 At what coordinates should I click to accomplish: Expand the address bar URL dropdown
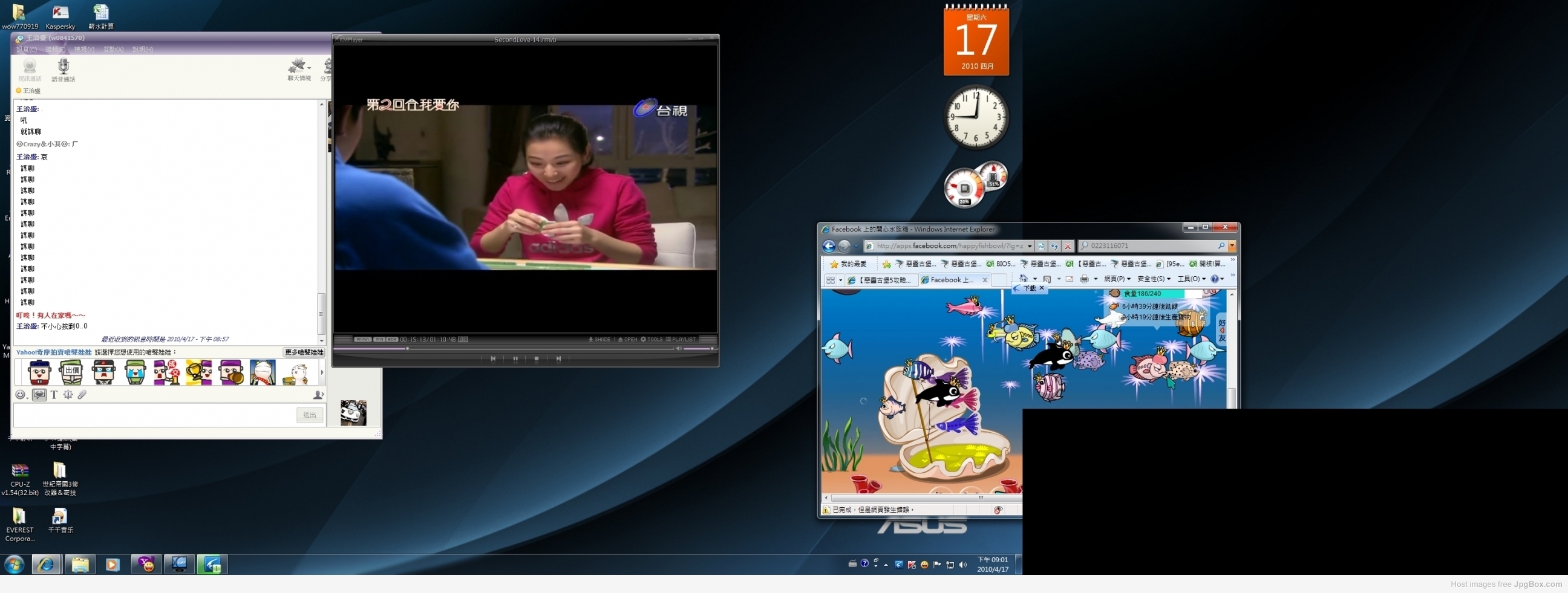coord(1030,246)
